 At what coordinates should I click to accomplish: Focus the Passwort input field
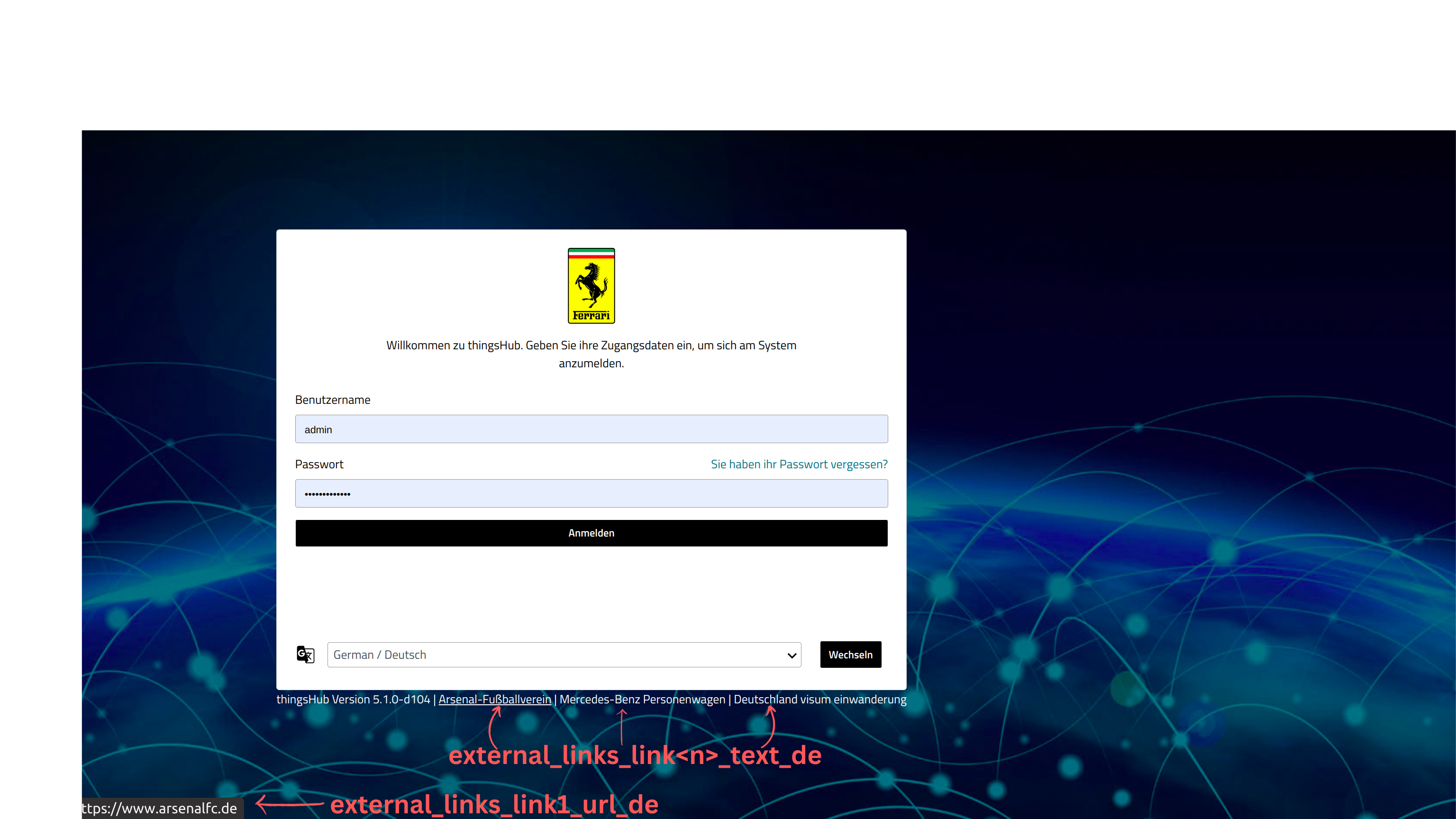pos(591,493)
